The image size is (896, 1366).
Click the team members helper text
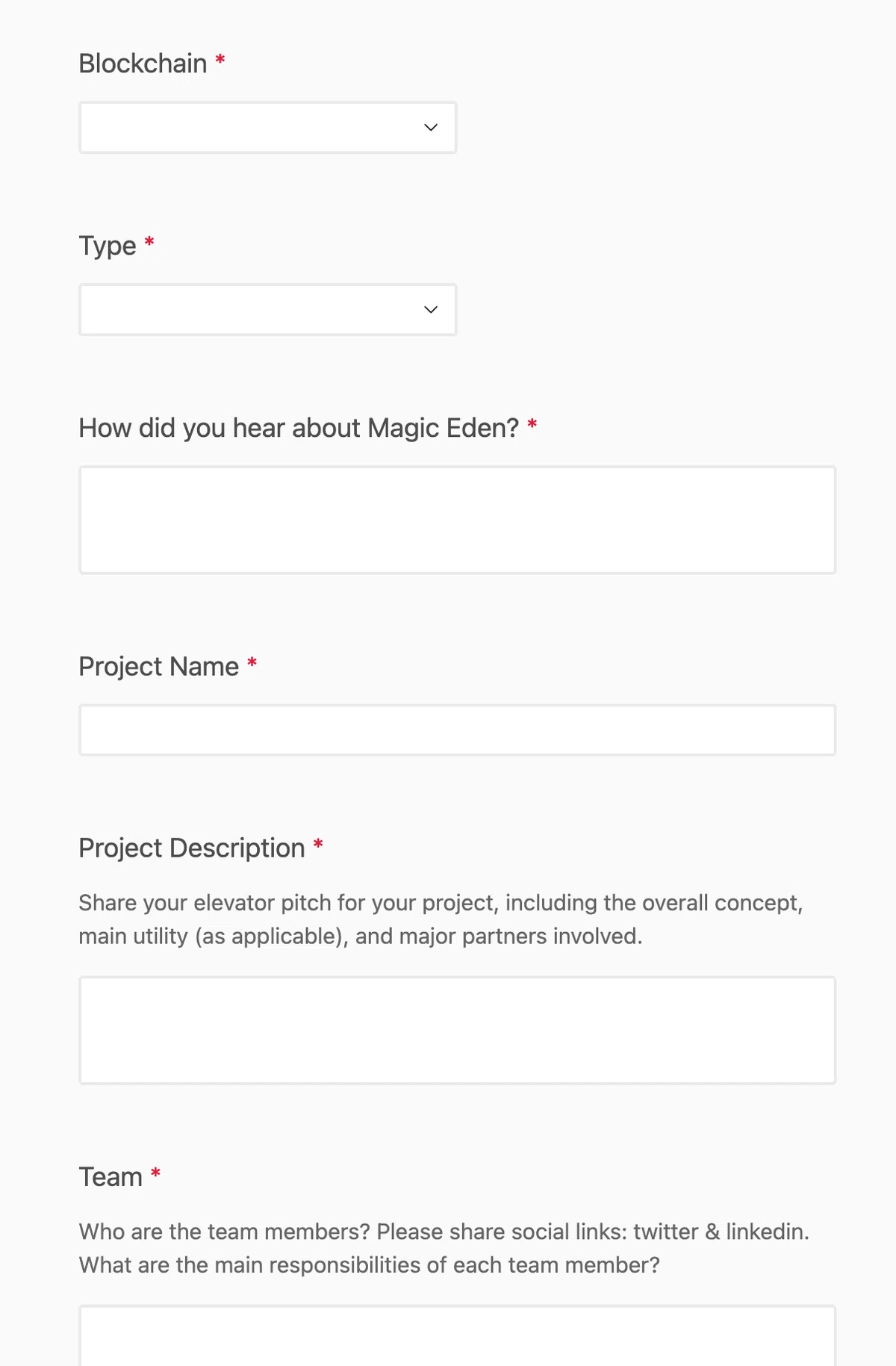click(444, 1248)
